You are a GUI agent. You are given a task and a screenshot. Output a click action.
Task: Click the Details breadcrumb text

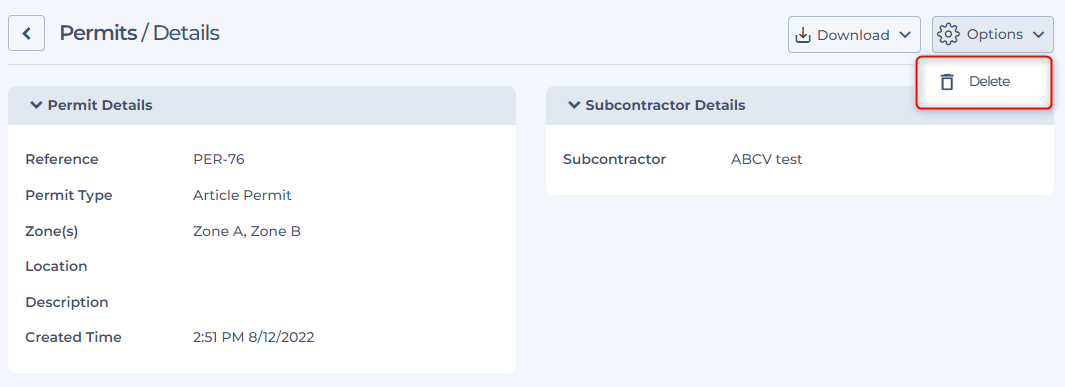click(x=186, y=33)
